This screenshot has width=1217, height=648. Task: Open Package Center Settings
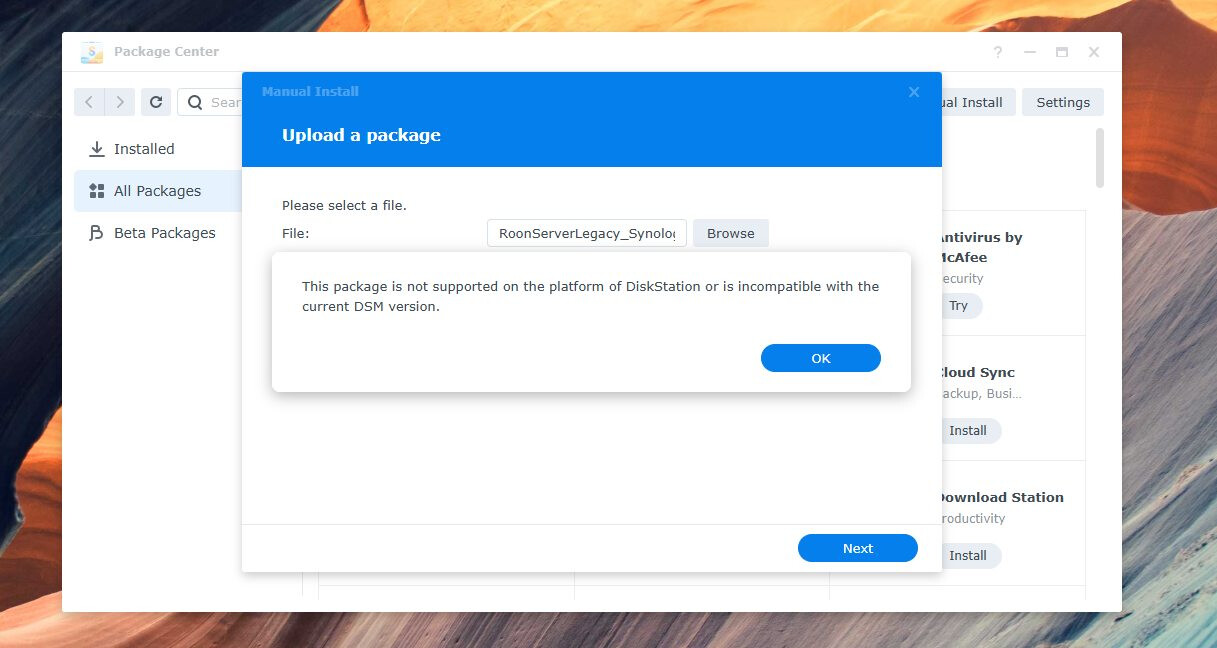coord(1062,101)
